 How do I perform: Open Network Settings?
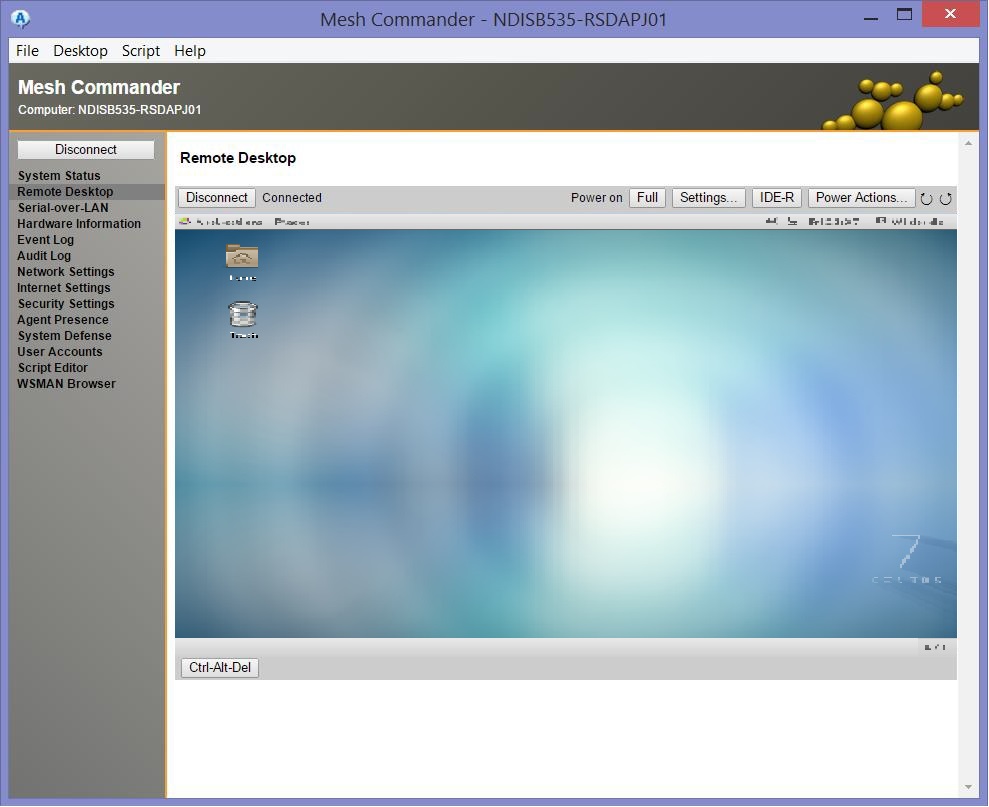pyautogui.click(x=66, y=271)
